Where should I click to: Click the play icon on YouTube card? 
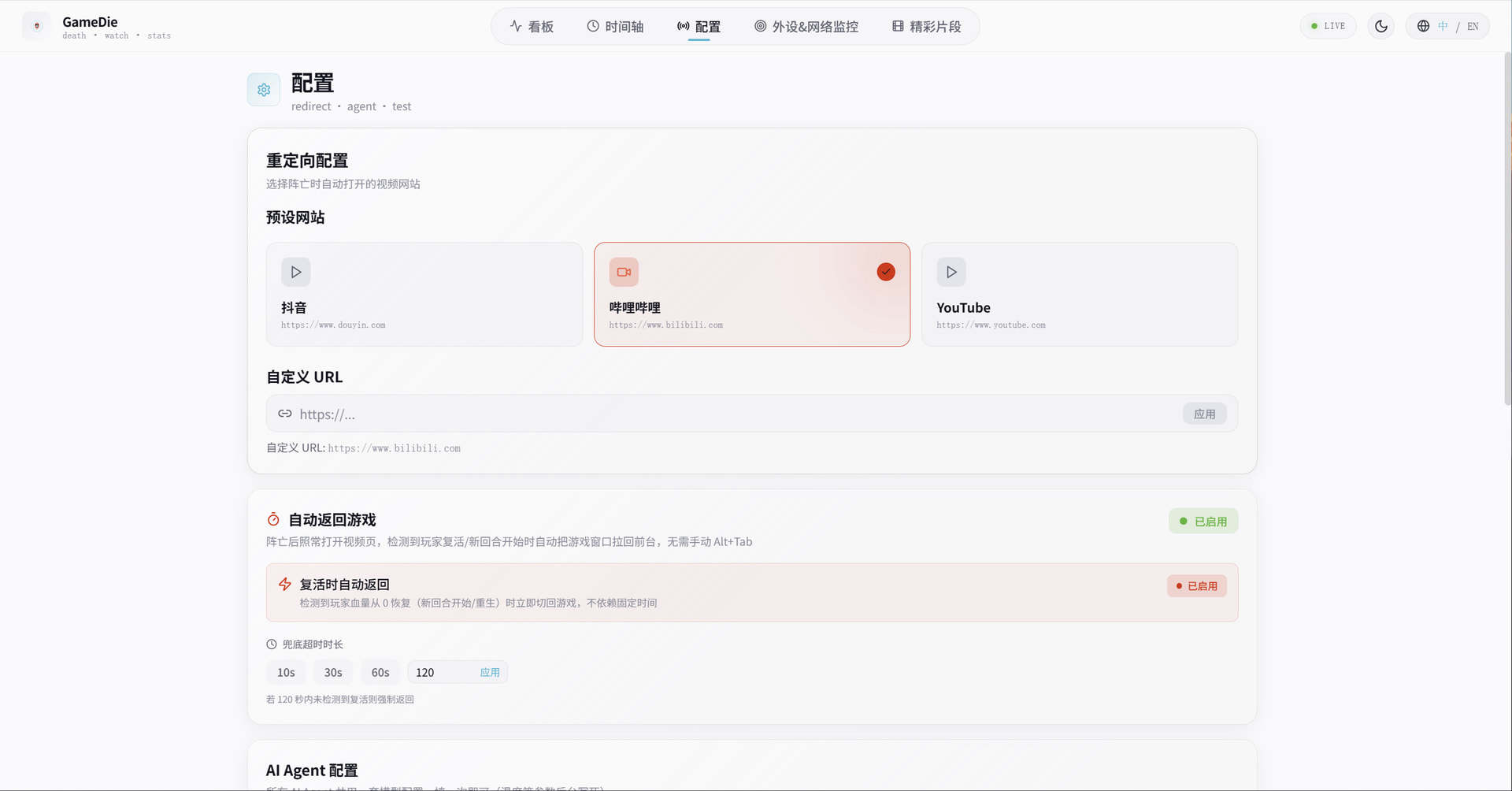click(951, 272)
